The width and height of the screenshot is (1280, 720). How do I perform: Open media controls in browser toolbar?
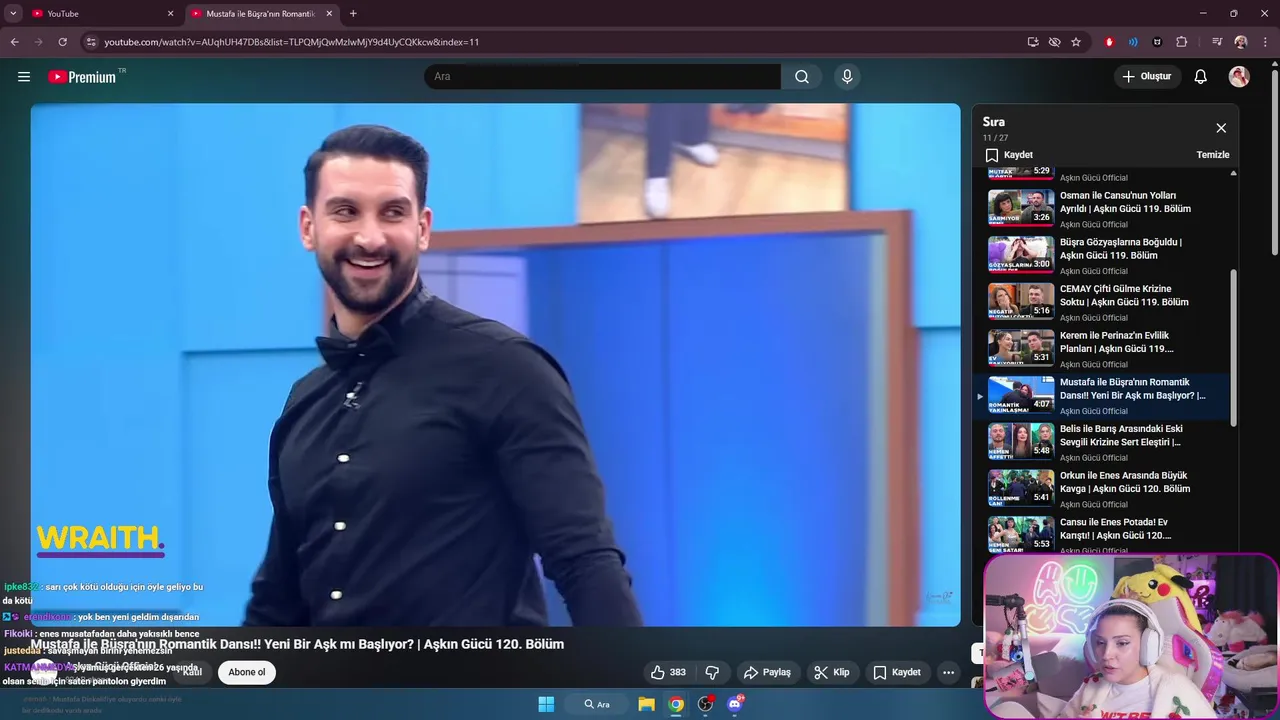1216,42
